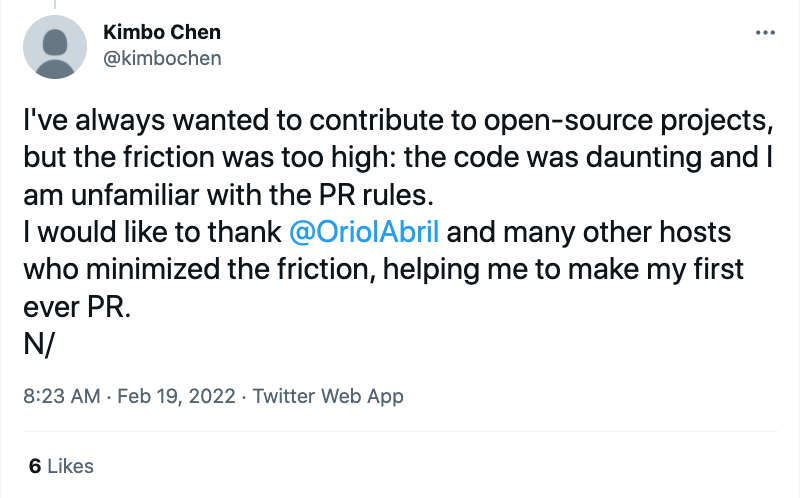The height and width of the screenshot is (498, 804).
Task: Open the three-dot more options menu
Action: (765, 33)
